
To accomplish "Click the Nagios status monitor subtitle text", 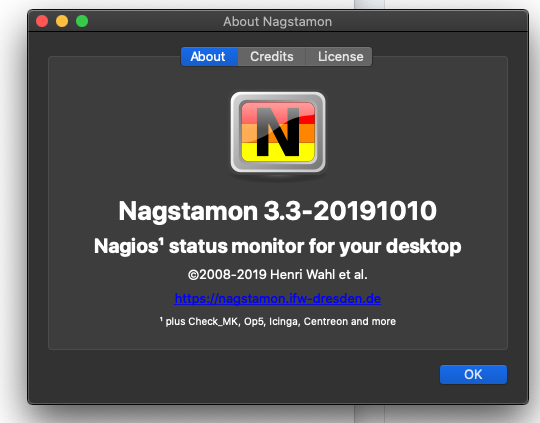I will [x=278, y=247].
